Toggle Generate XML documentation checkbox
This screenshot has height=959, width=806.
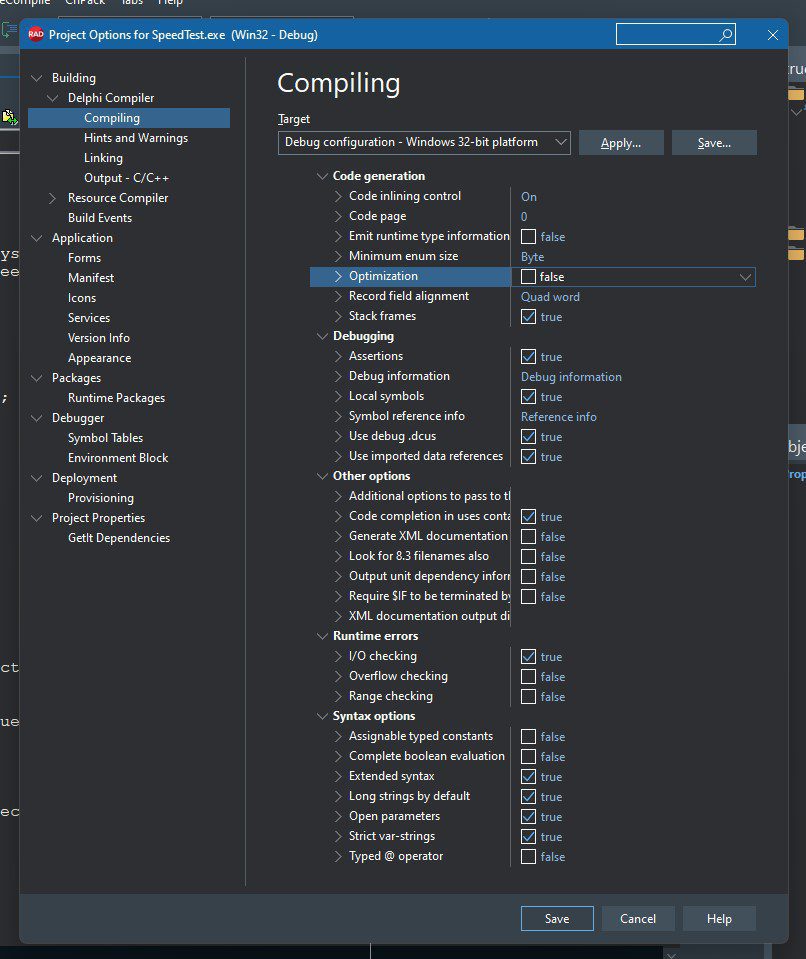point(528,536)
